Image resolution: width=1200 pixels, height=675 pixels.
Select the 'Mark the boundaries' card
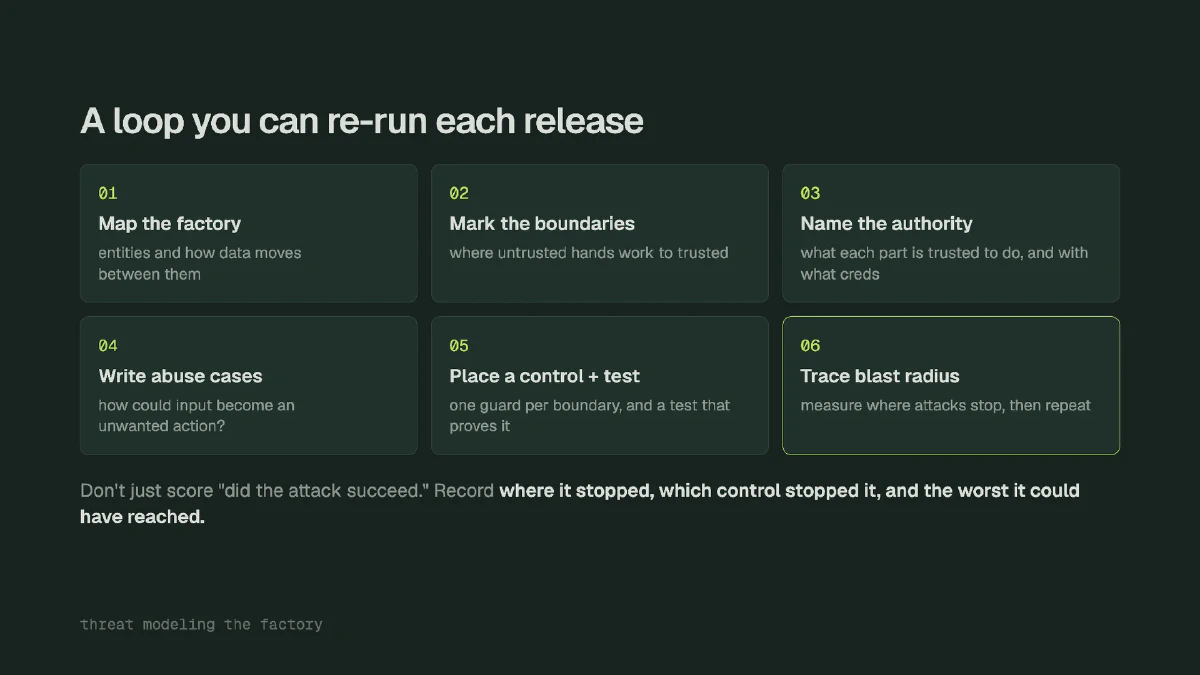[x=600, y=233]
